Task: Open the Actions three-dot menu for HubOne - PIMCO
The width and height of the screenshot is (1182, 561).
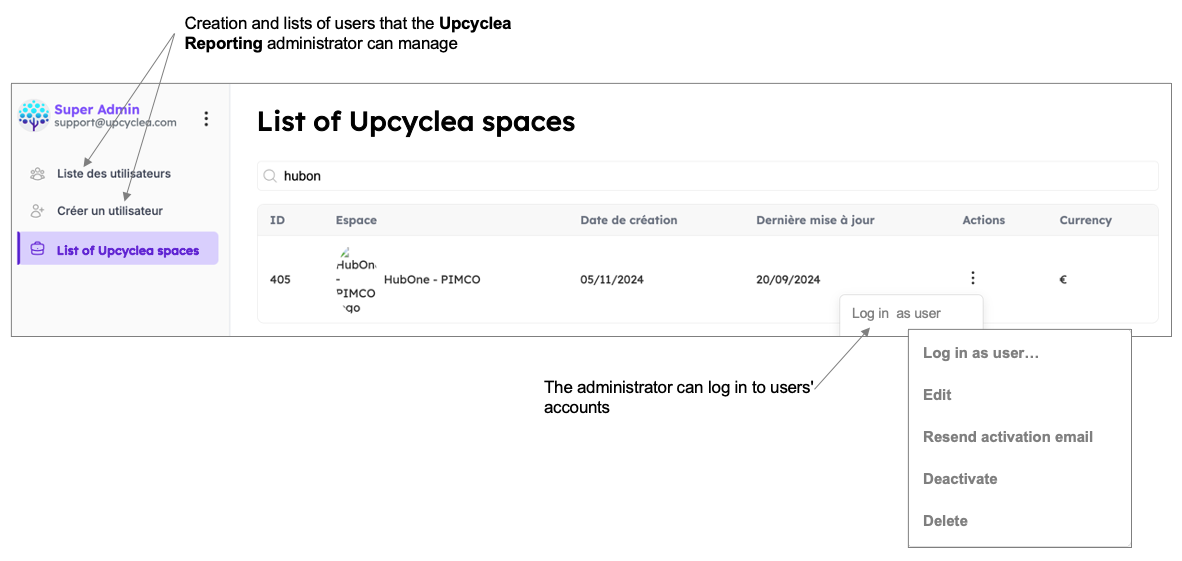Action: [973, 278]
